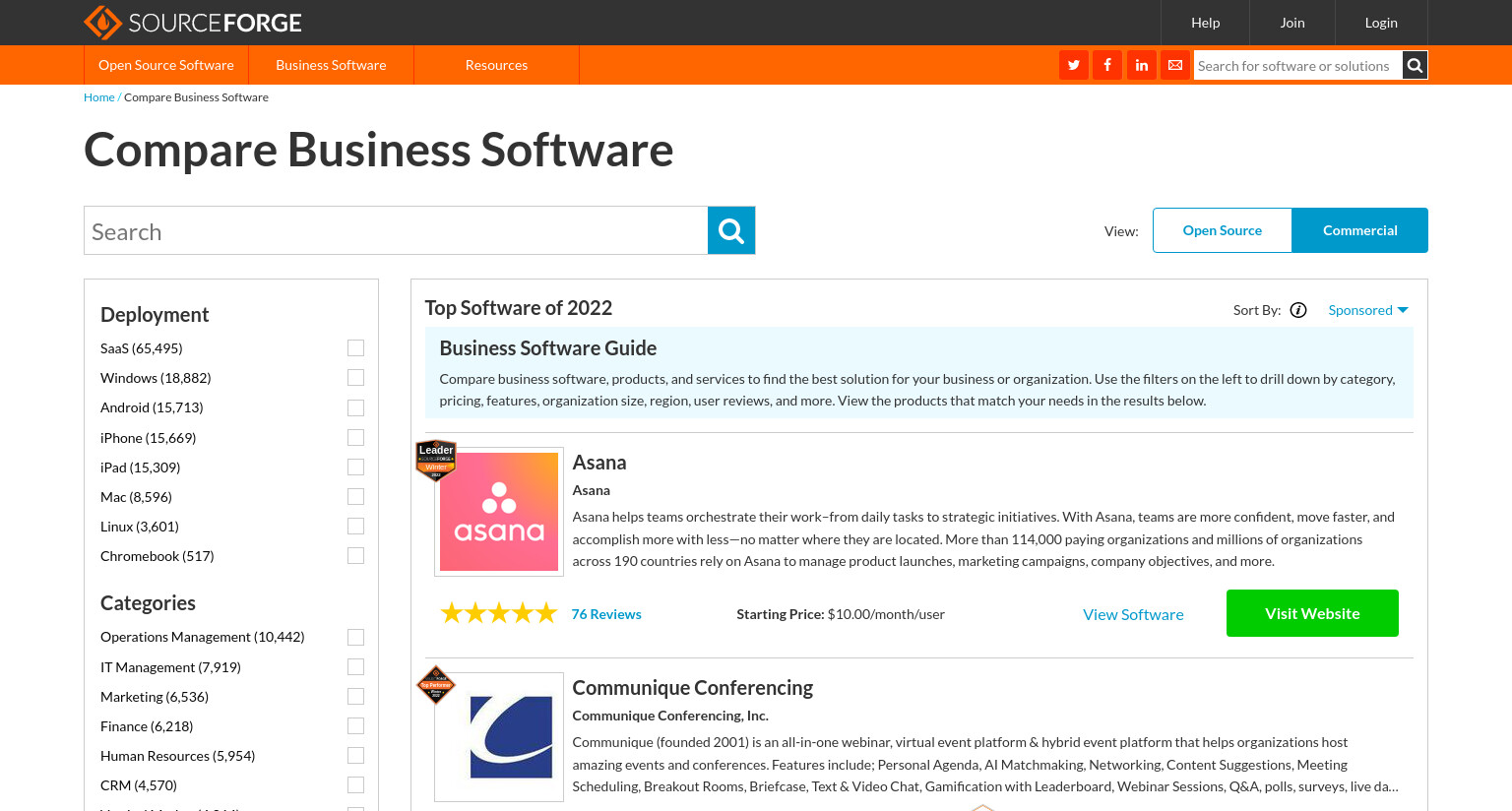The height and width of the screenshot is (811, 1512).
Task: Open the Sponsored sort dropdown
Action: 1368,310
